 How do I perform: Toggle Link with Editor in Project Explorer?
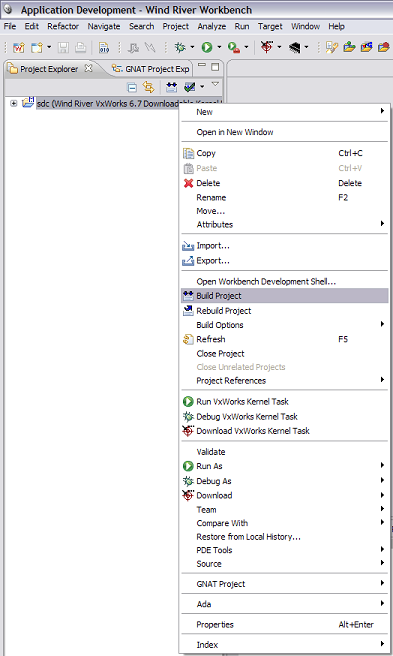click(x=148, y=87)
